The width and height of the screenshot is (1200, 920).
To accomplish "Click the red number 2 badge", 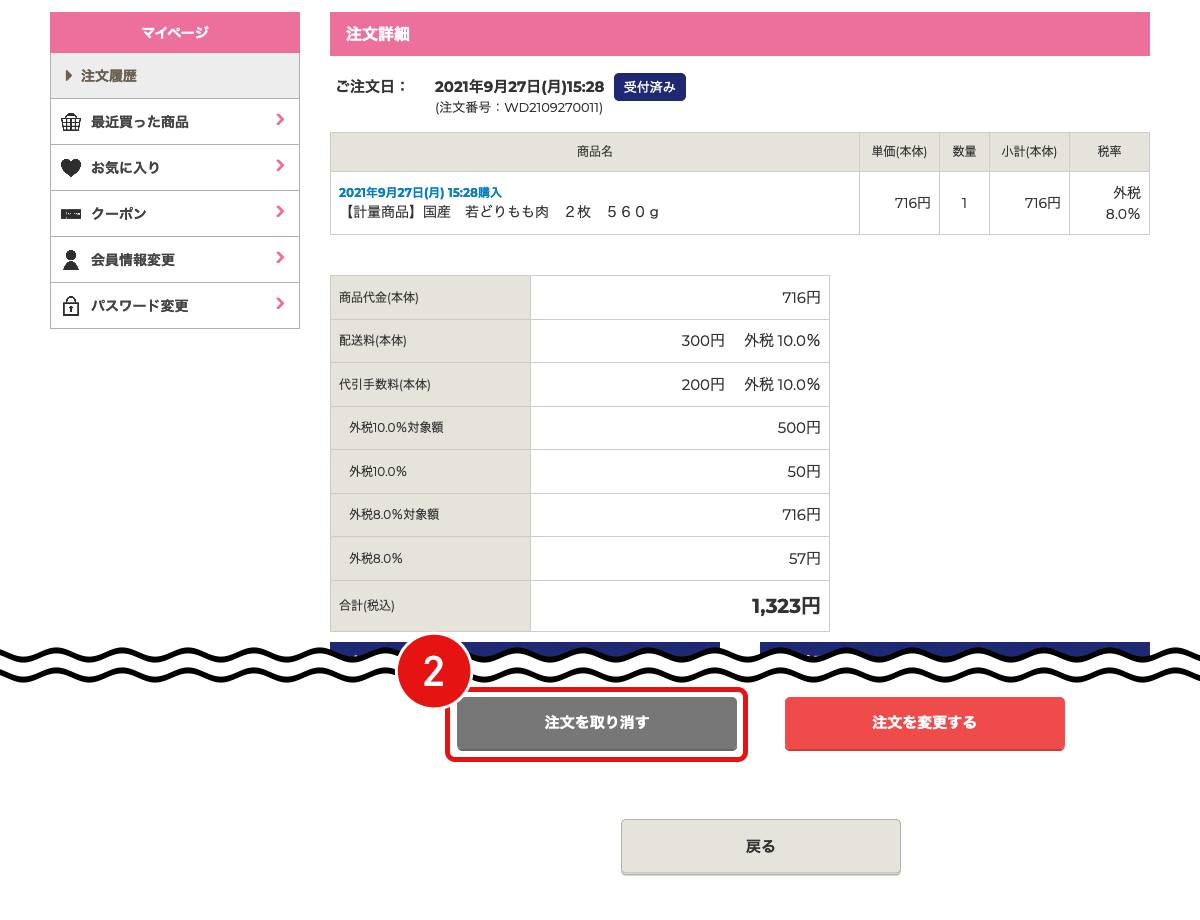I will [434, 672].
